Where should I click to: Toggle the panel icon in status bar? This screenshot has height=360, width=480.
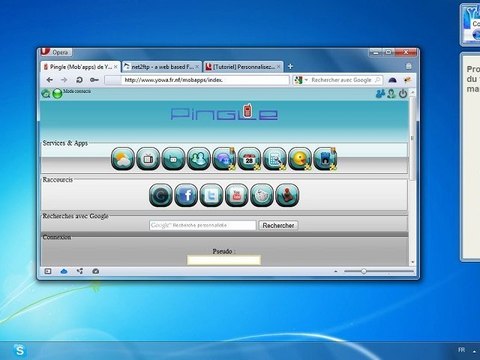click(48, 271)
